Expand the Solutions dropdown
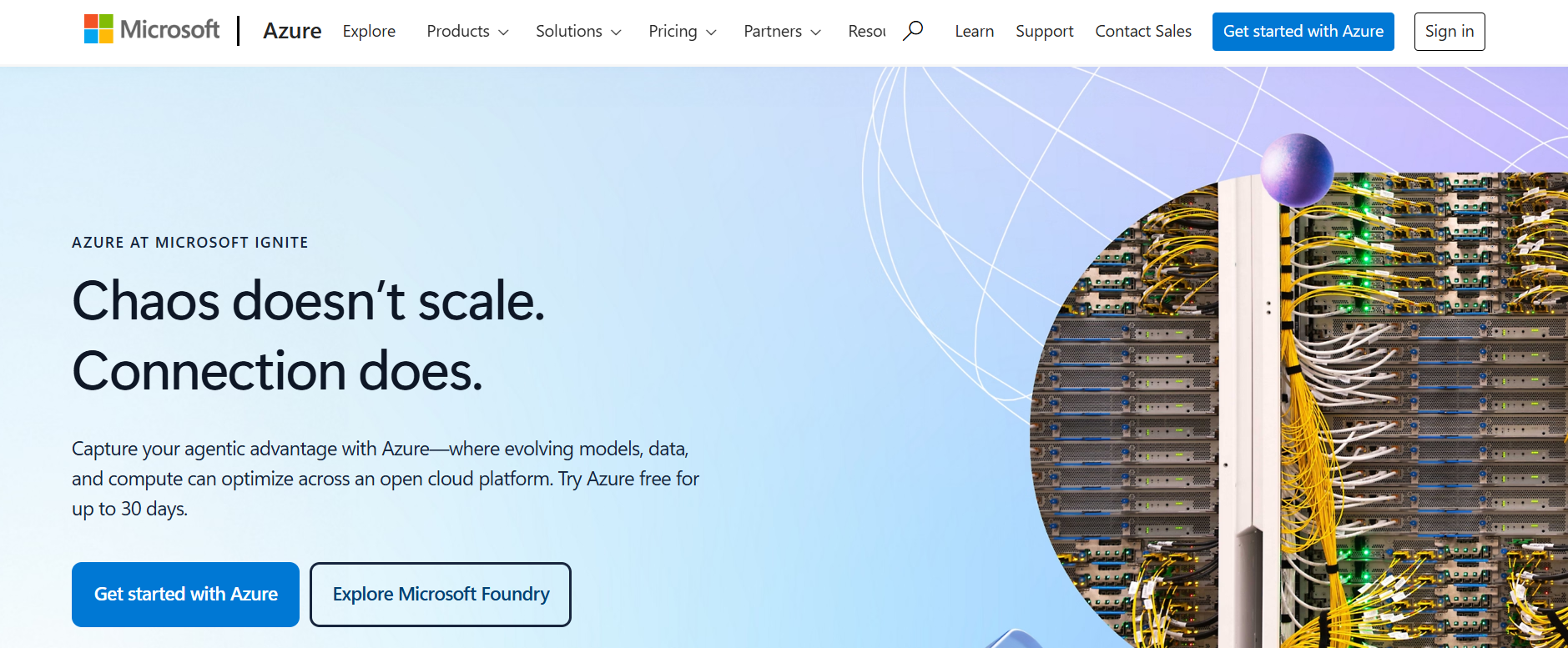 coord(578,31)
